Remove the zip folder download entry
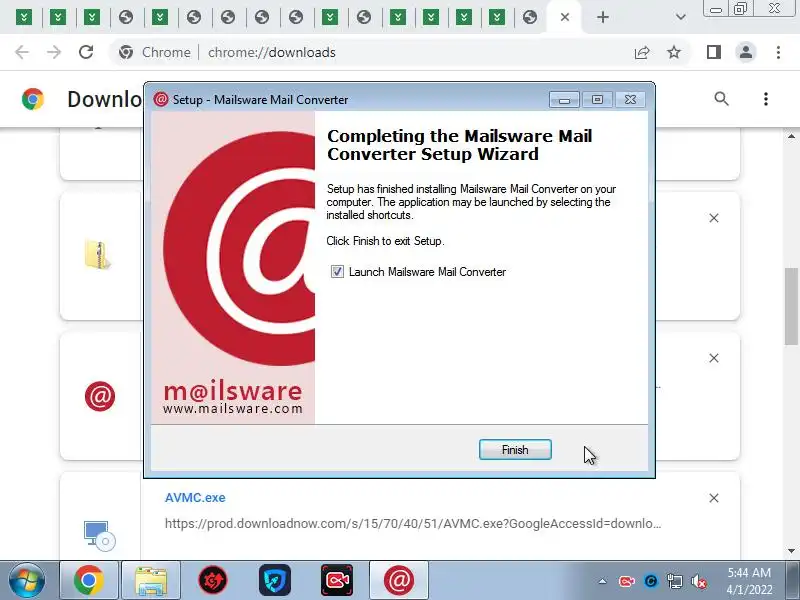 coord(714,218)
